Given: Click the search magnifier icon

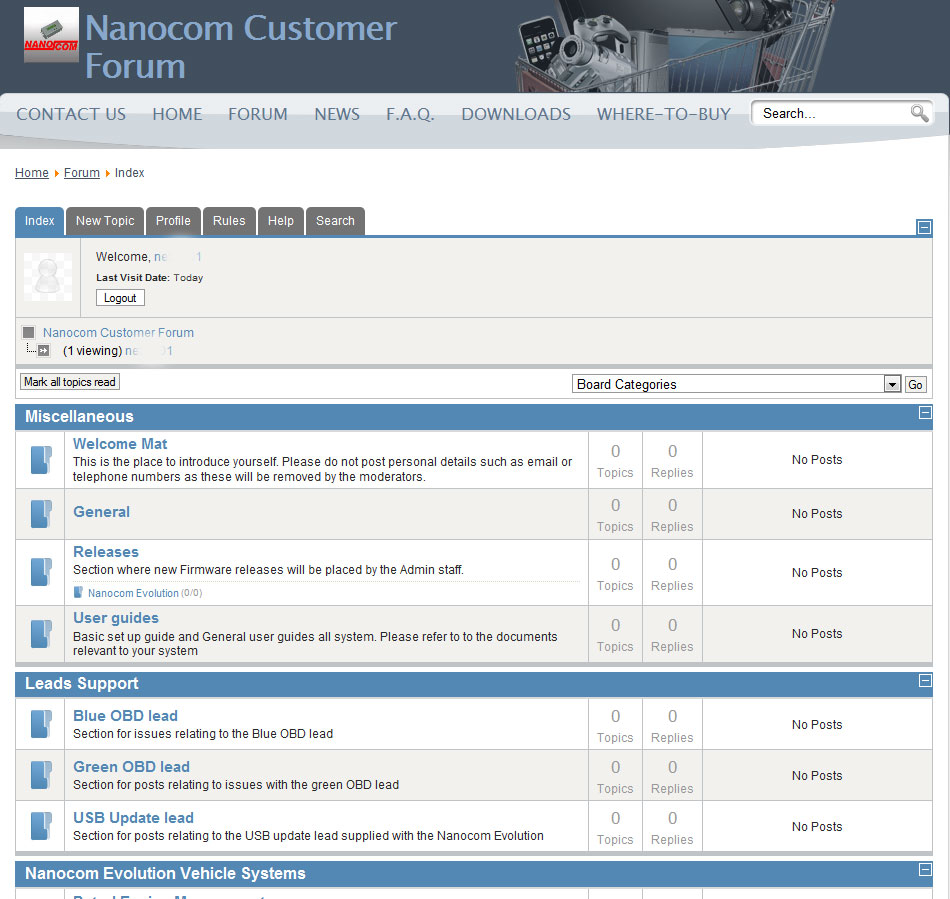Looking at the screenshot, I should [x=919, y=113].
